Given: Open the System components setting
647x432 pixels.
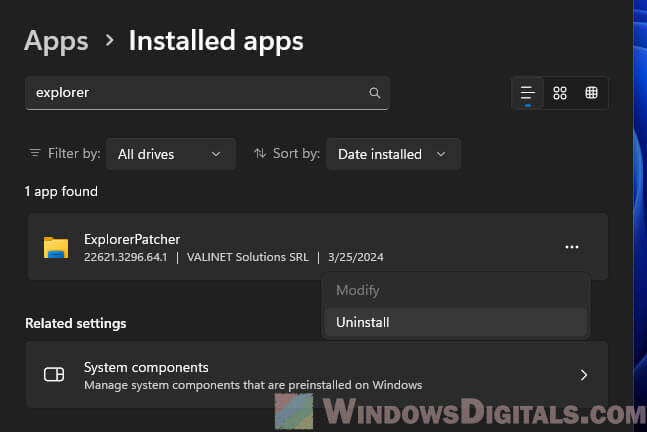Looking at the screenshot, I should pyautogui.click(x=316, y=375).
